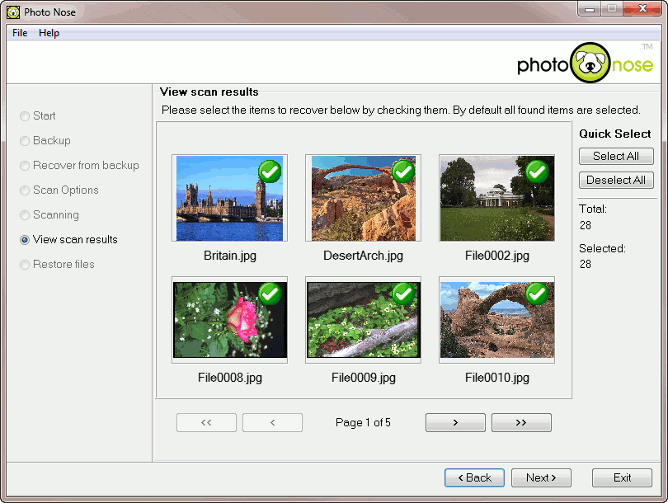Screen dimensions: 668x503
Task: Uncheck the green checkmark on Britain.jpg
Action: (270, 172)
